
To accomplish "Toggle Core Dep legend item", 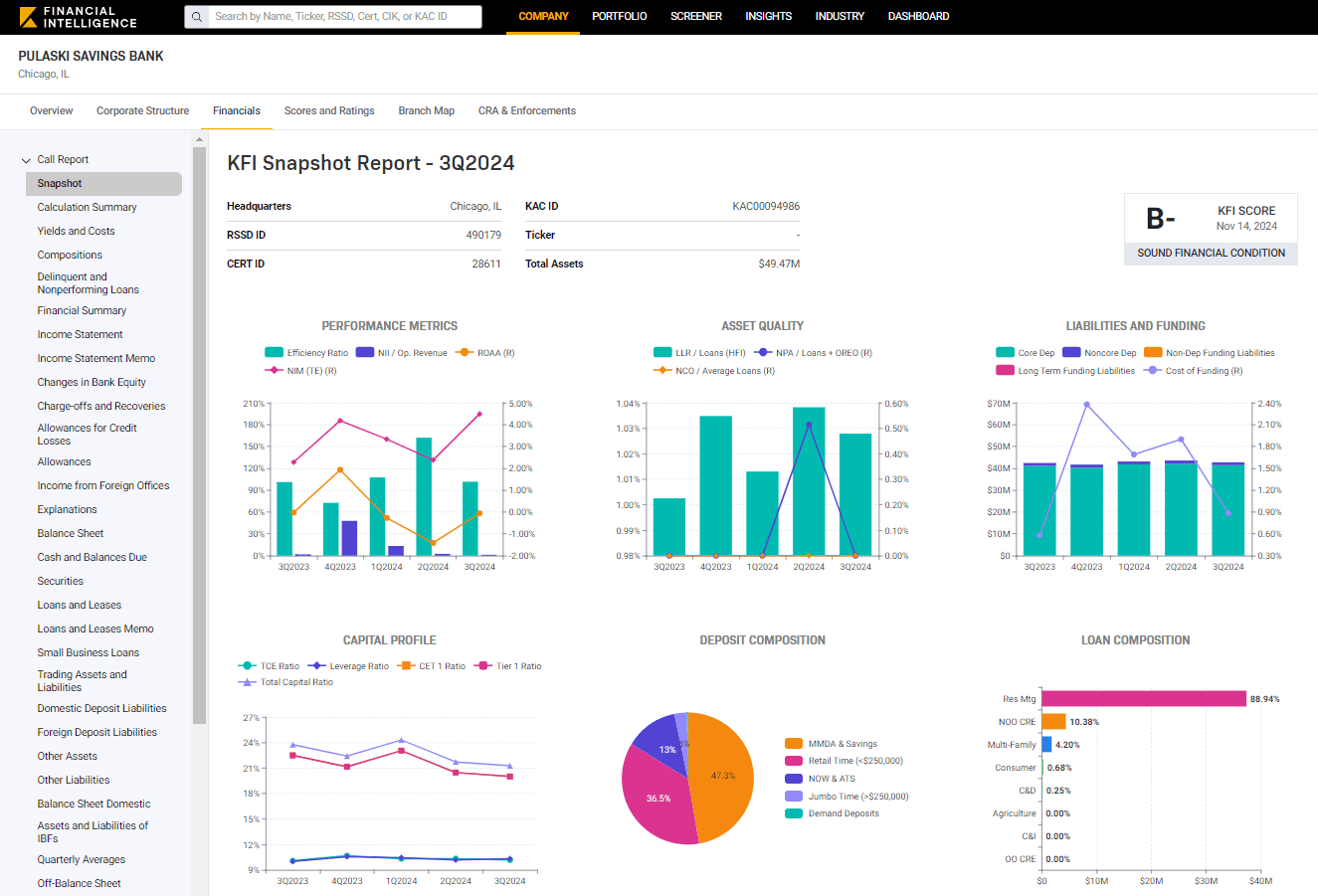I will (x=1005, y=353).
